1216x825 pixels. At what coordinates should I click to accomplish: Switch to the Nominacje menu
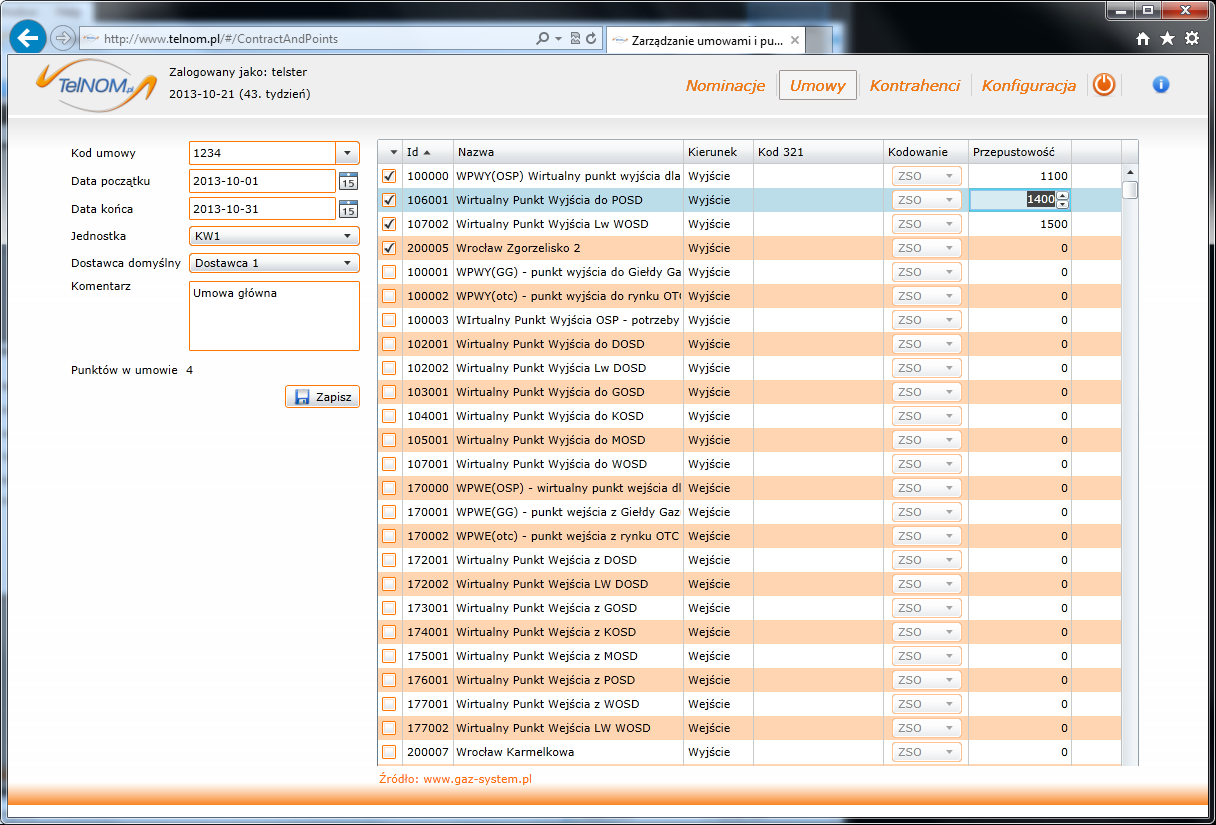tap(725, 86)
